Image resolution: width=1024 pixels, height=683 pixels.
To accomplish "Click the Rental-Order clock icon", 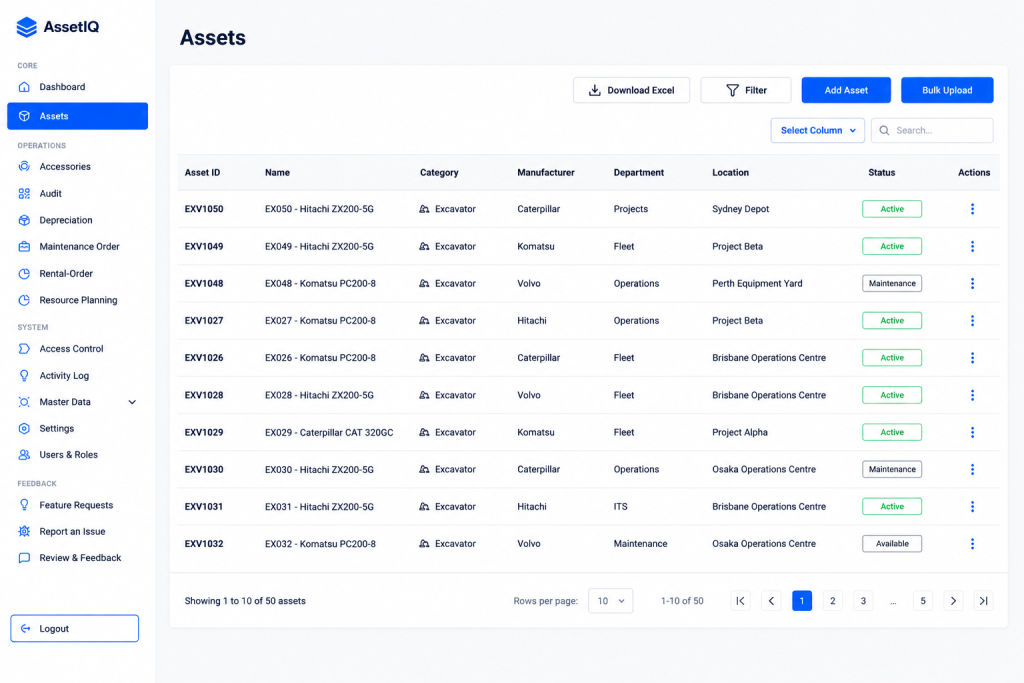I will coord(24,274).
